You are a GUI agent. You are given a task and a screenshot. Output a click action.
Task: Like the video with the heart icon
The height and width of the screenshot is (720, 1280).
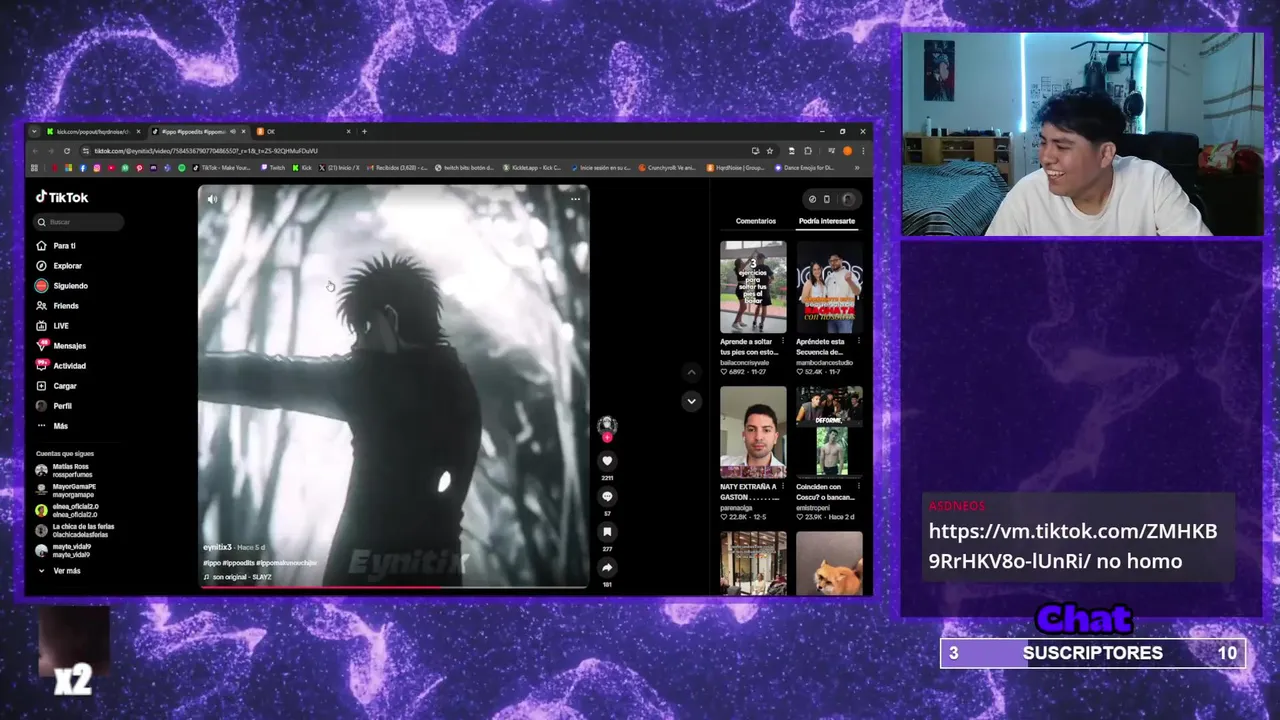(x=607, y=461)
